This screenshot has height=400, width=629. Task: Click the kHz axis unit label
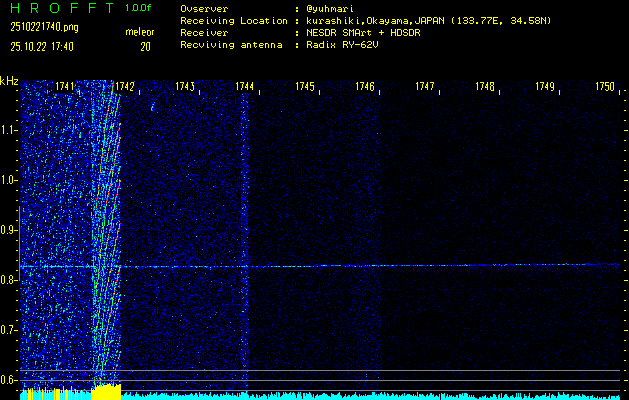tap(9, 81)
